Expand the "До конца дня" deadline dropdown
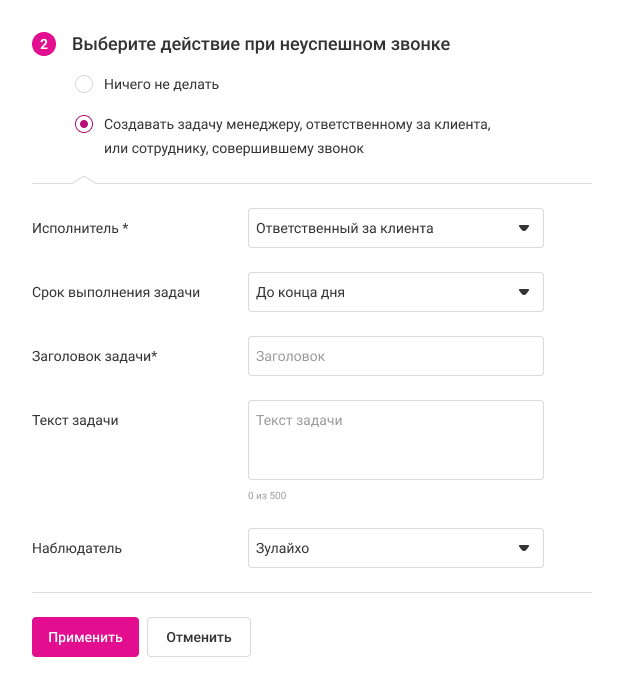The width and height of the screenshot is (624, 689). [395, 292]
